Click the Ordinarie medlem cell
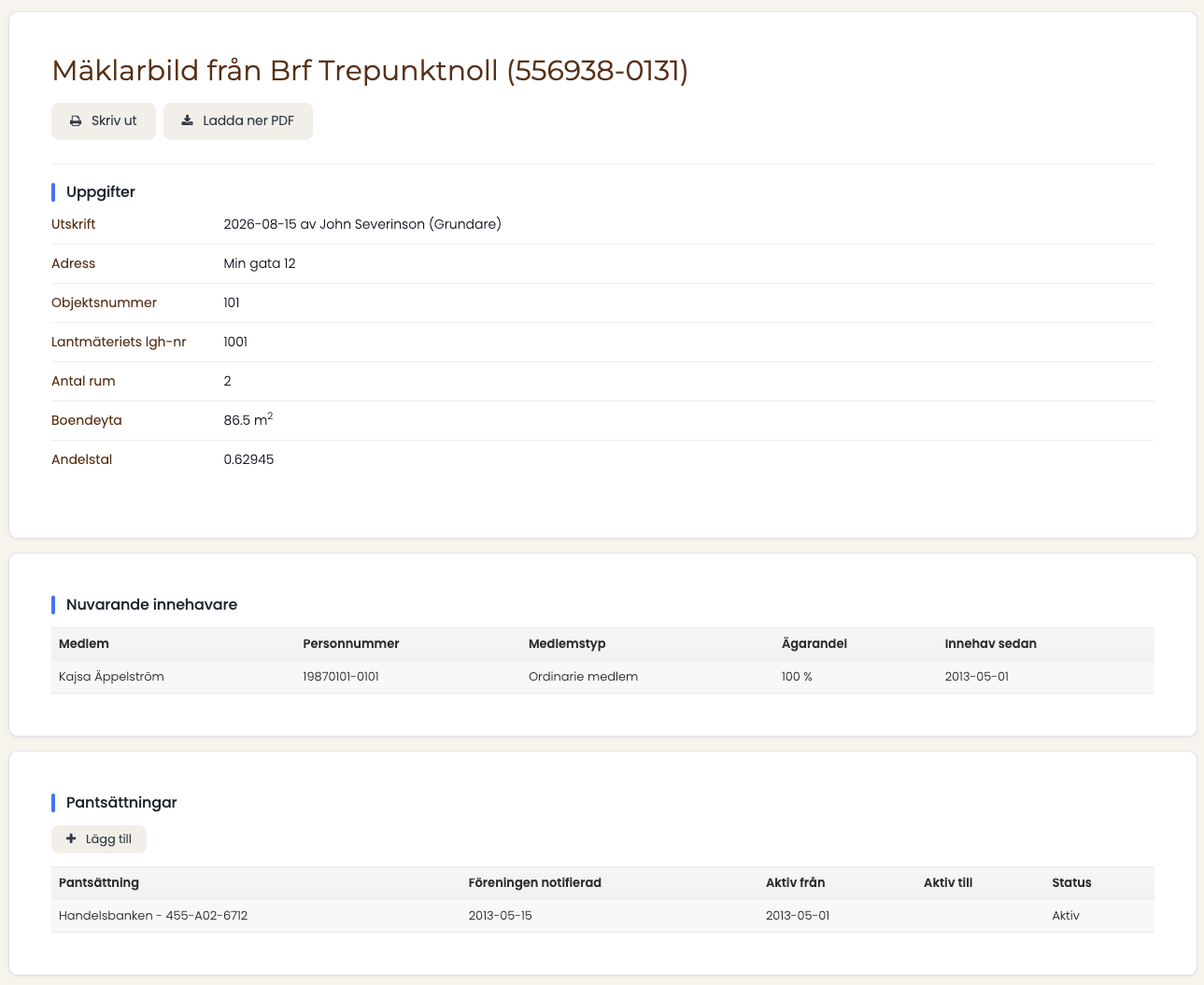The image size is (1204, 985). point(583,677)
